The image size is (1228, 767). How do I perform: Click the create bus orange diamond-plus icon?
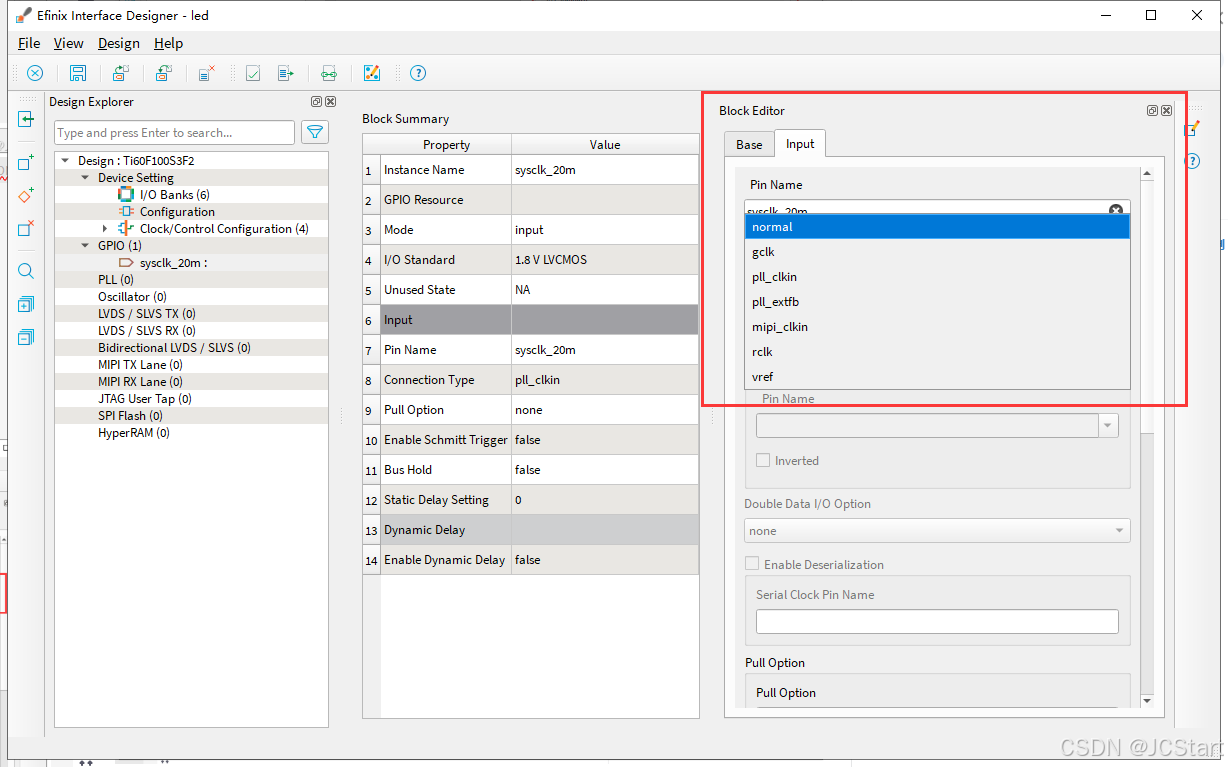click(x=27, y=195)
